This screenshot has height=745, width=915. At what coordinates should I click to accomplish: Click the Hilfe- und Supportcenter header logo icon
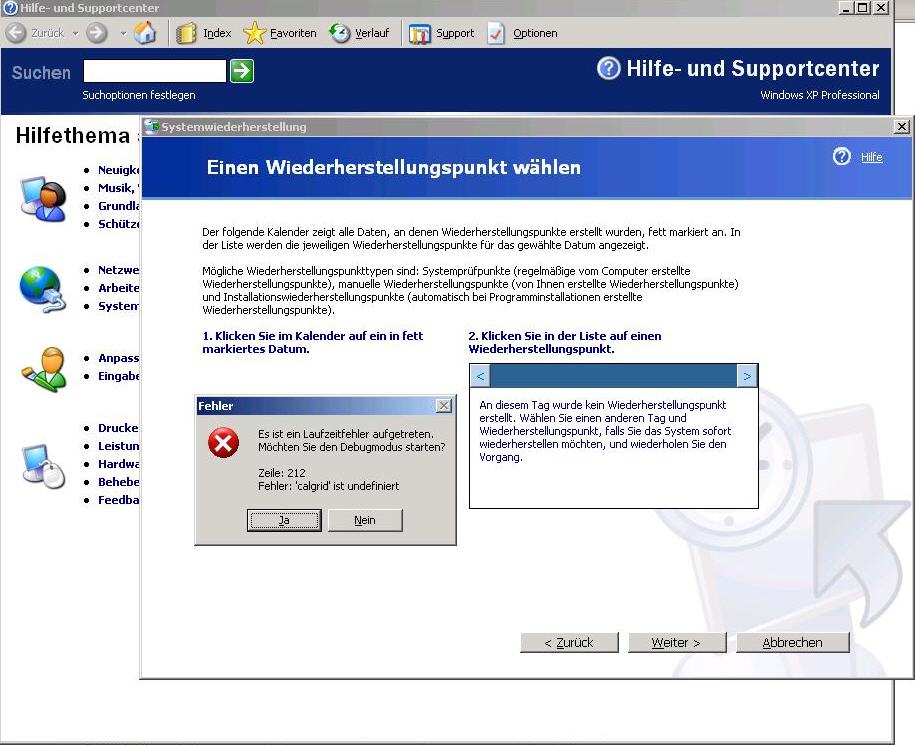pos(608,68)
